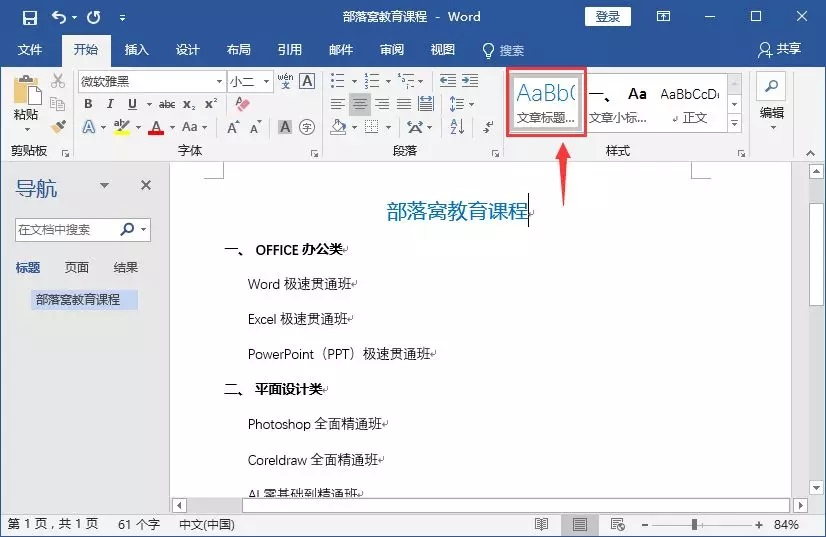Save the document with the floppy icon
The height and width of the screenshot is (537, 826).
click(30, 17)
